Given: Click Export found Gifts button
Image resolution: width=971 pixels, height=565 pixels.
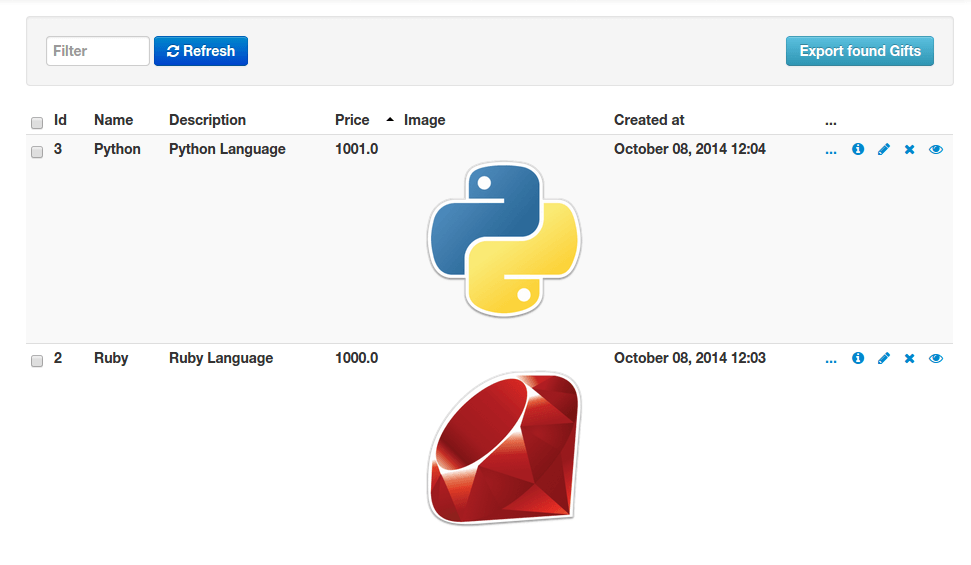Looking at the screenshot, I should [x=860, y=51].
